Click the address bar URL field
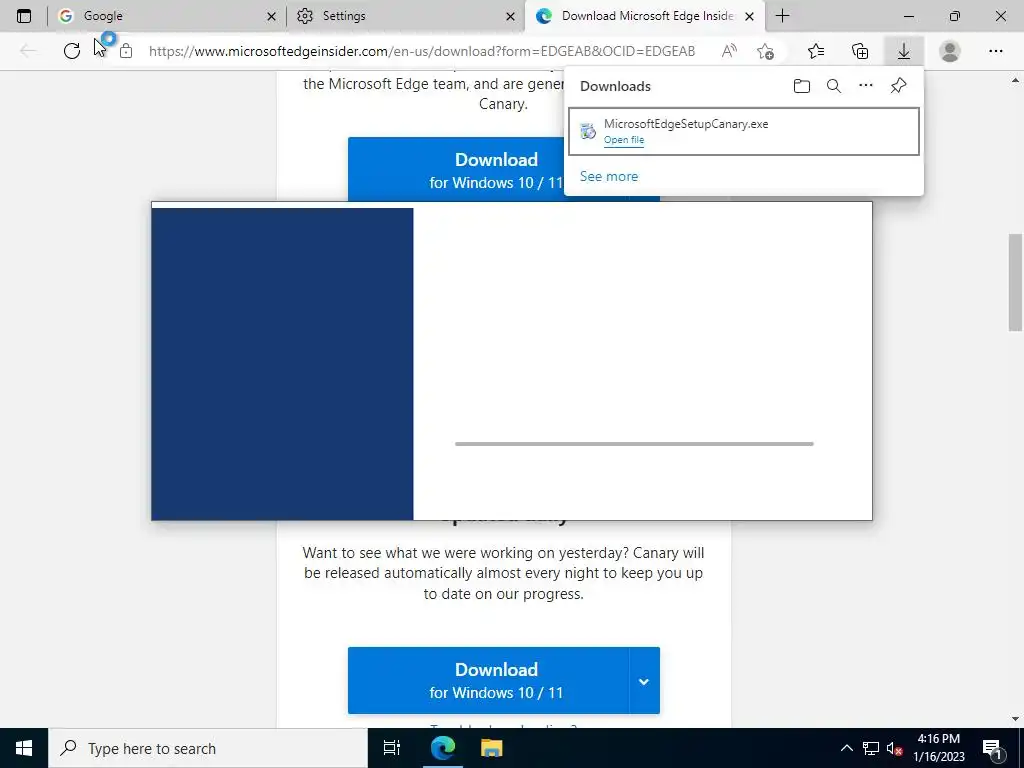 pos(422,51)
